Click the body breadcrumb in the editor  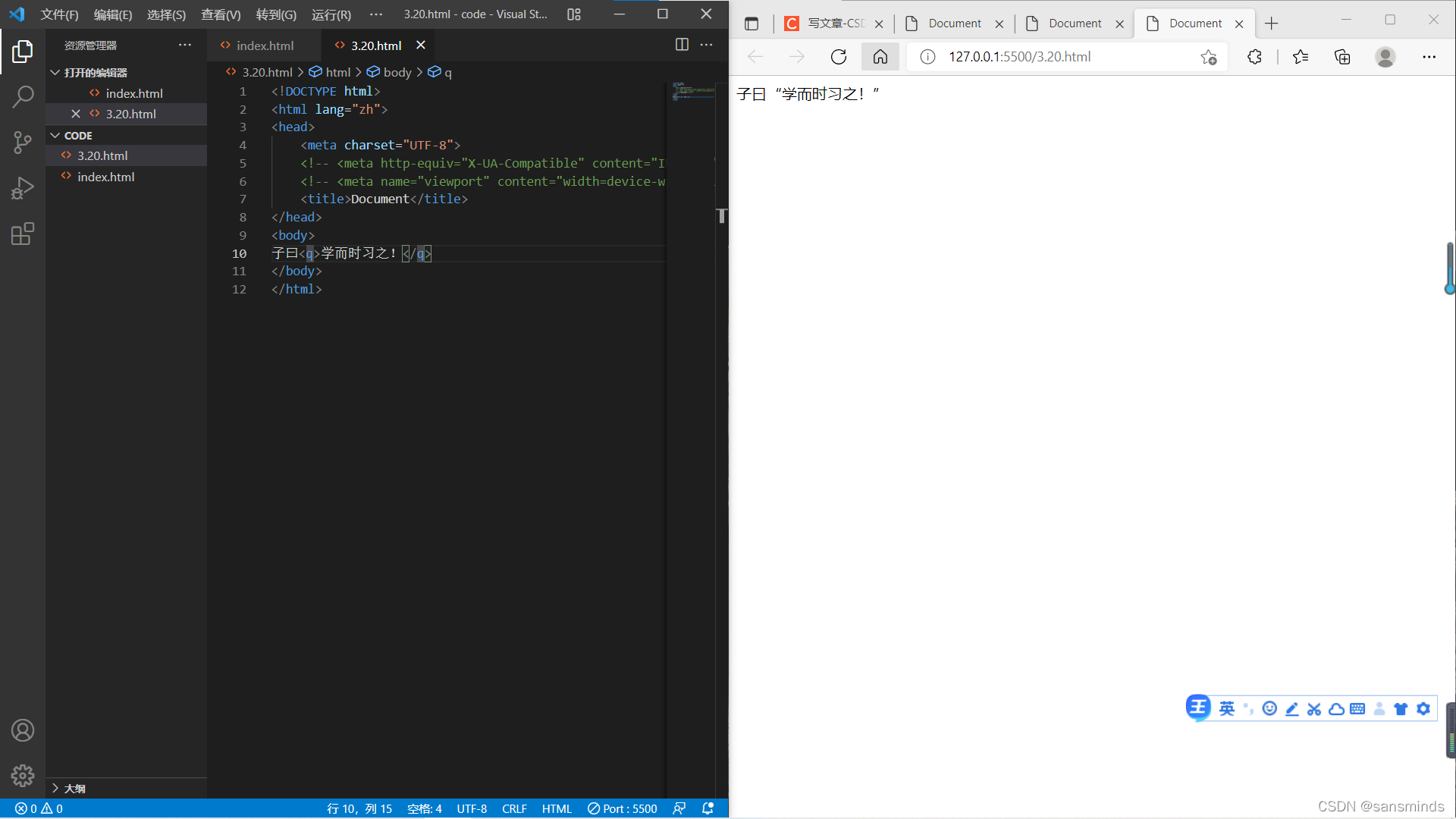point(389,72)
